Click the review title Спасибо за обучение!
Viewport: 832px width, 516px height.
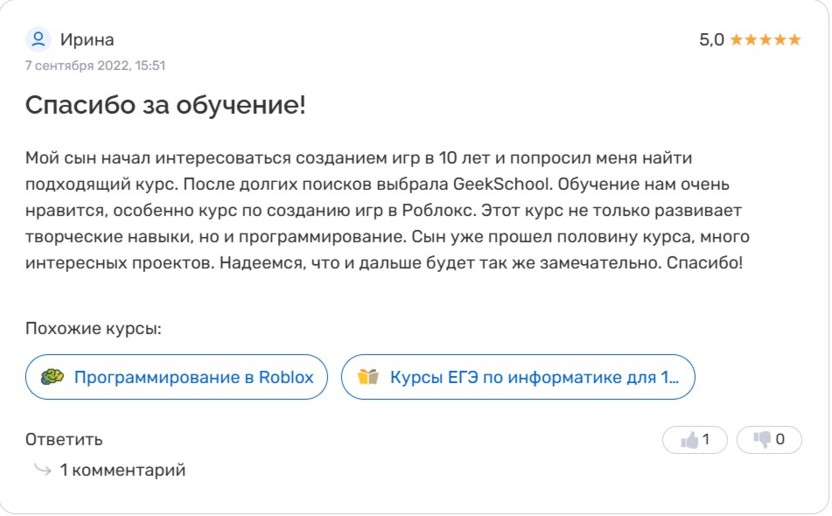point(165,105)
